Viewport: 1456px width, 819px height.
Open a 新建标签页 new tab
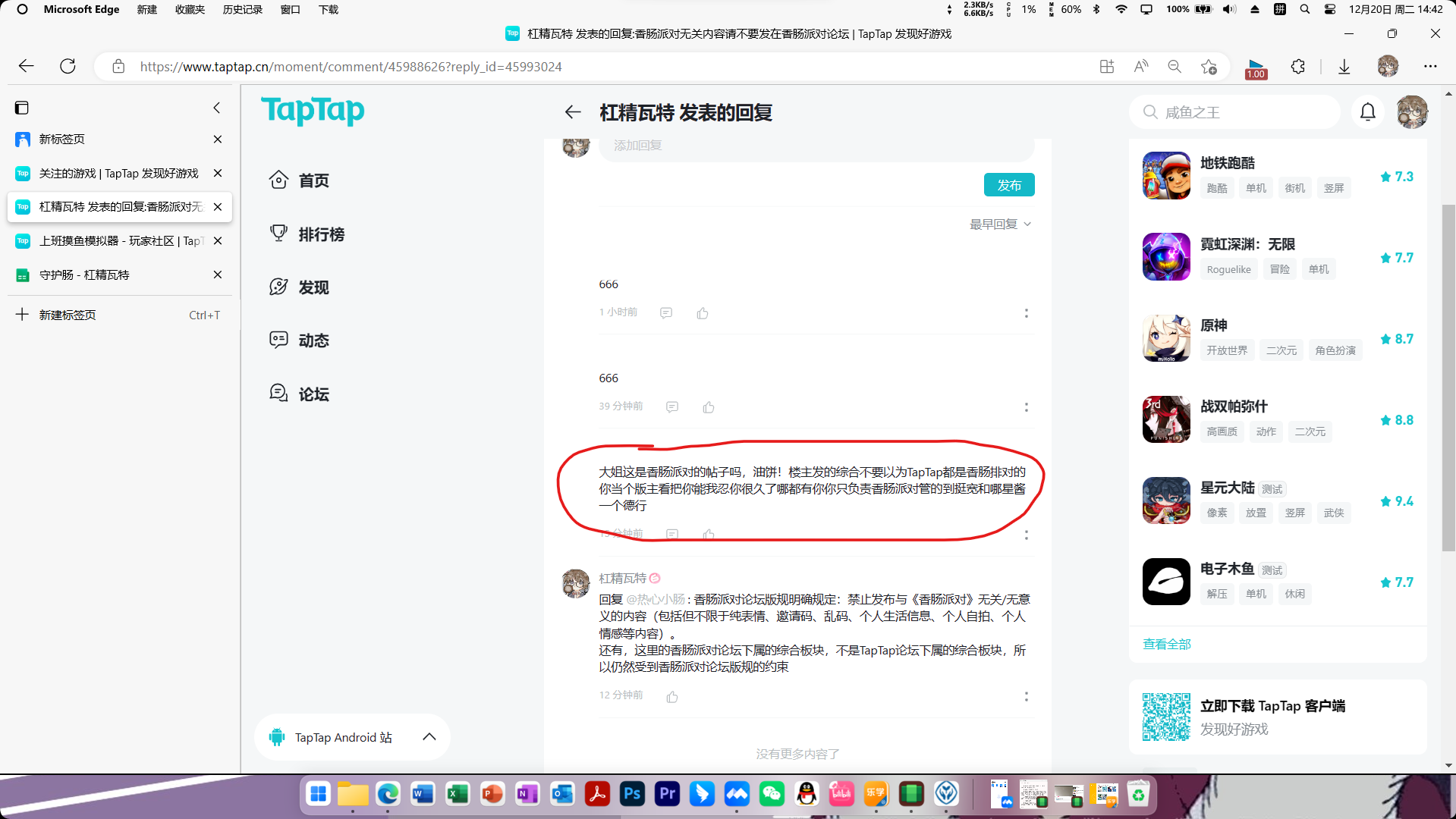coord(118,315)
